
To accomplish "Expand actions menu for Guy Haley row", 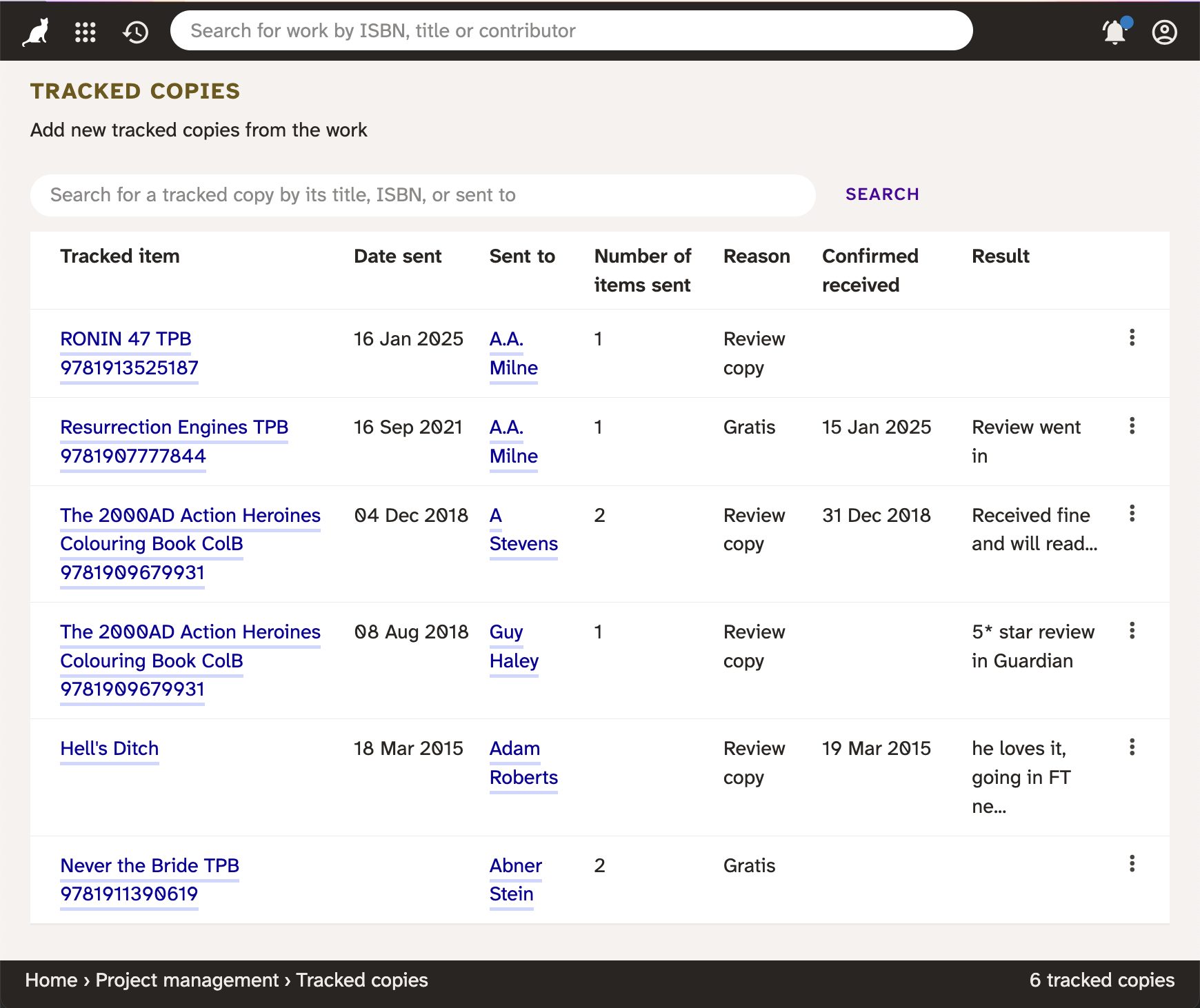I will pyautogui.click(x=1132, y=630).
